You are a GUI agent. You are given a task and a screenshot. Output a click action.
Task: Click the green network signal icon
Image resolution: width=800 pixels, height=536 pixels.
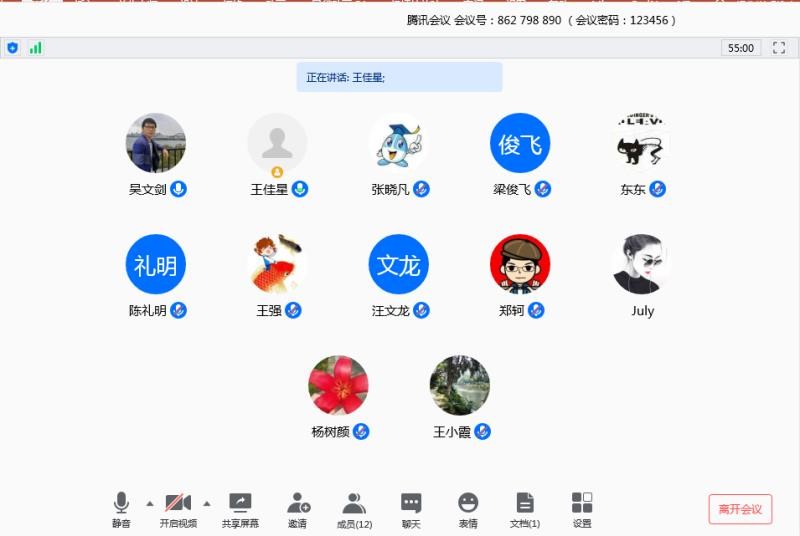pyautogui.click(x=36, y=48)
